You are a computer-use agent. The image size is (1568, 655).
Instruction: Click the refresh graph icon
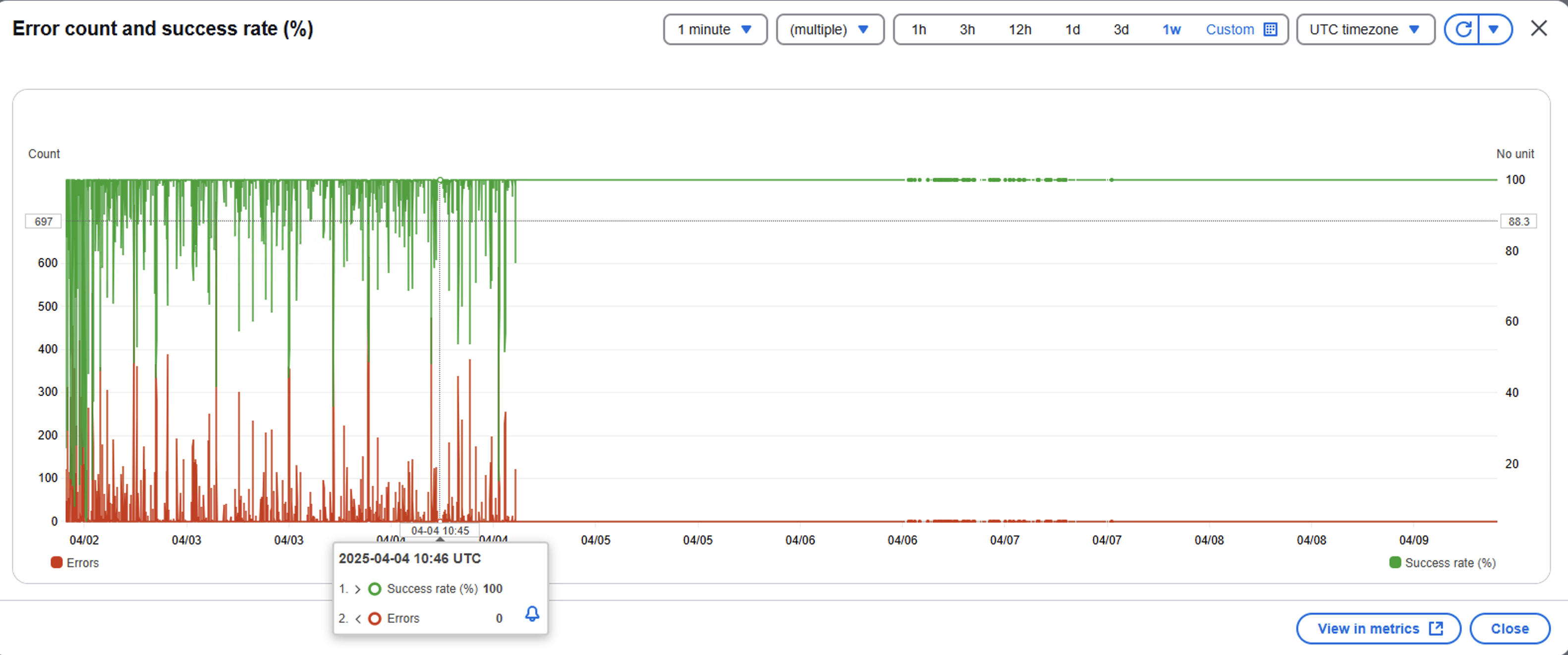coord(1463,29)
